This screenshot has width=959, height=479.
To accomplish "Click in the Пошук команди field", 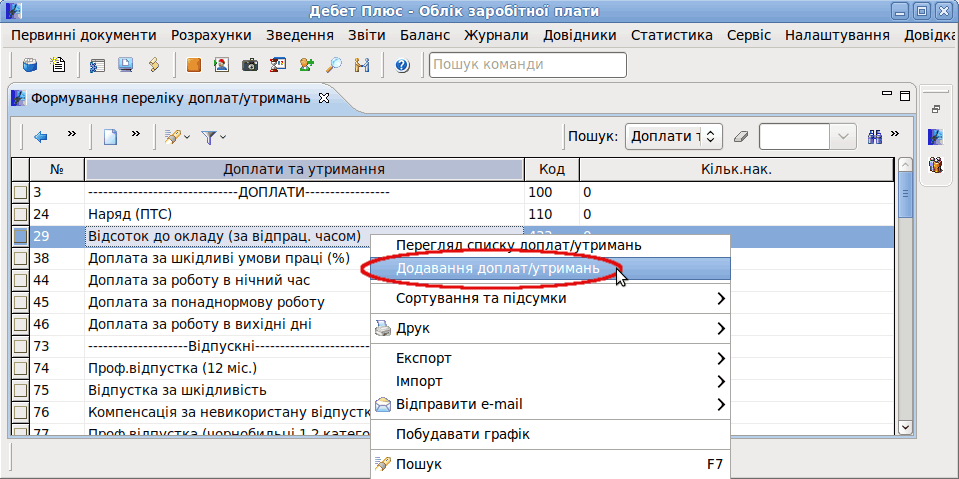I will 528,65.
